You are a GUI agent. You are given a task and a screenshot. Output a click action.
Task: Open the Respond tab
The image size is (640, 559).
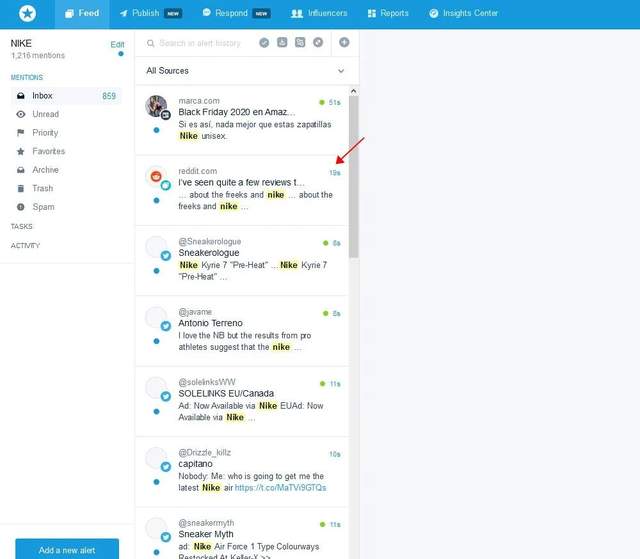pyautogui.click(x=236, y=13)
